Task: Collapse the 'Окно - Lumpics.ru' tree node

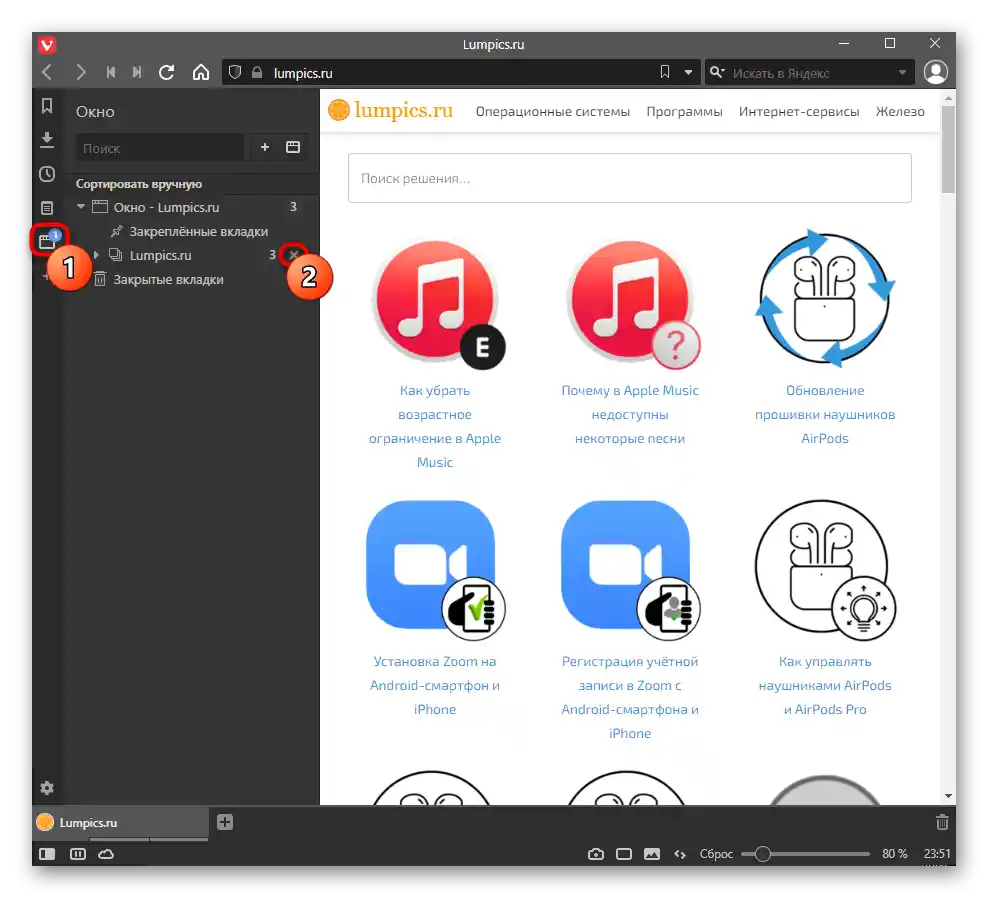Action: click(x=81, y=206)
